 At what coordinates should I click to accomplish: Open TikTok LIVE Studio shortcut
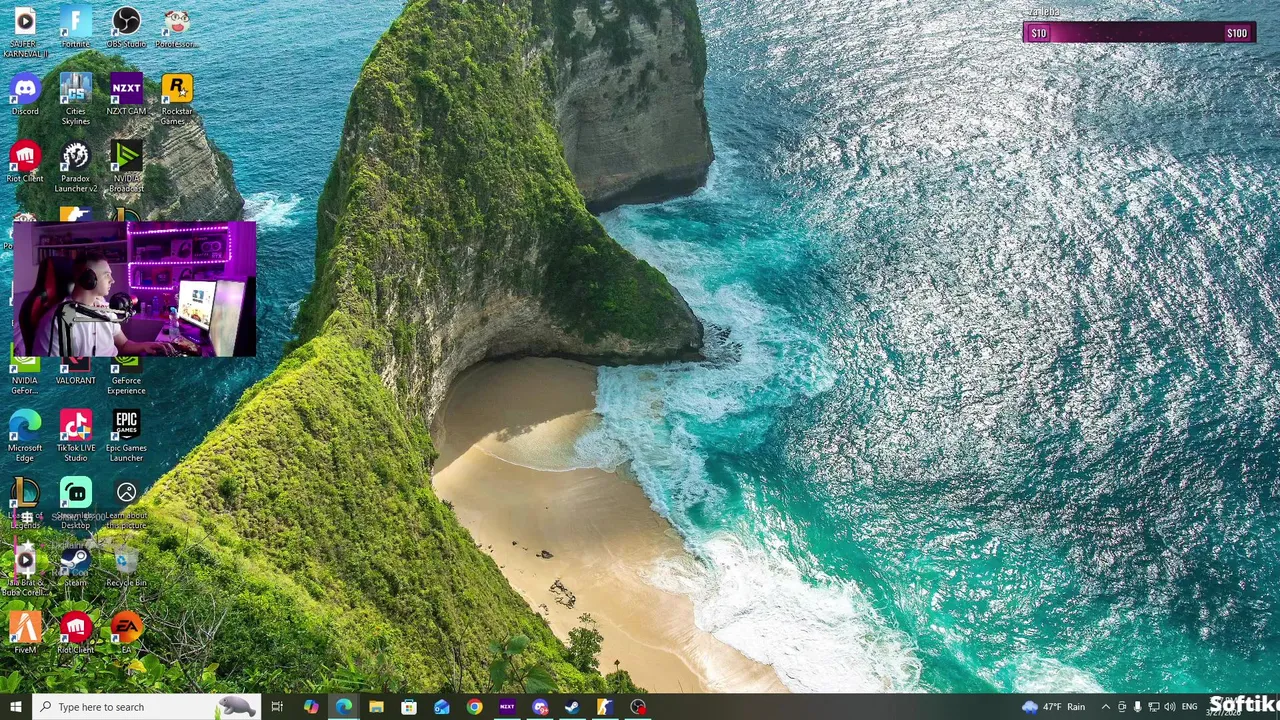click(x=75, y=435)
